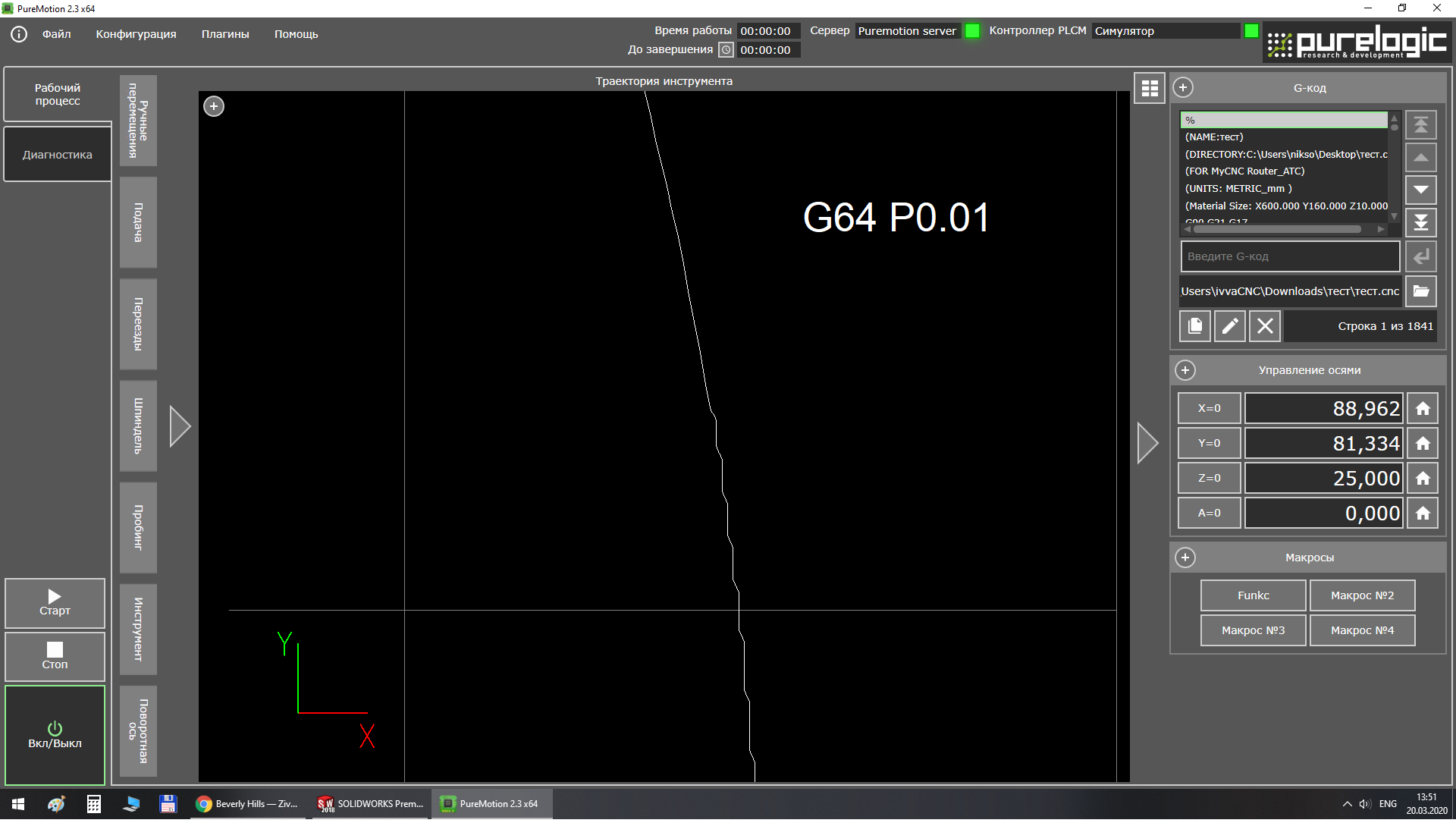
Task: Expand the Управление осями panel
Action: click(1185, 370)
